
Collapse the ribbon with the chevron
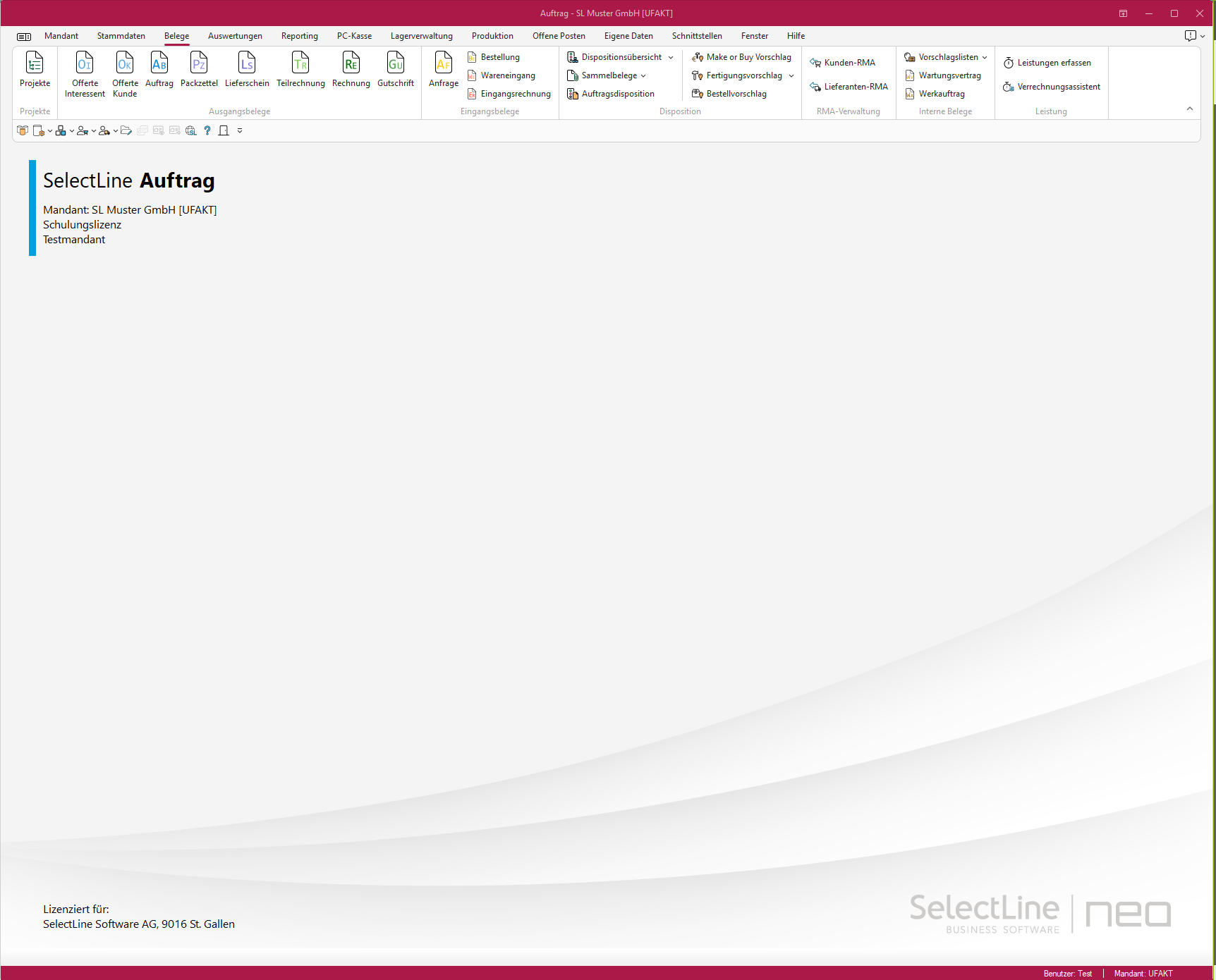(x=1190, y=109)
